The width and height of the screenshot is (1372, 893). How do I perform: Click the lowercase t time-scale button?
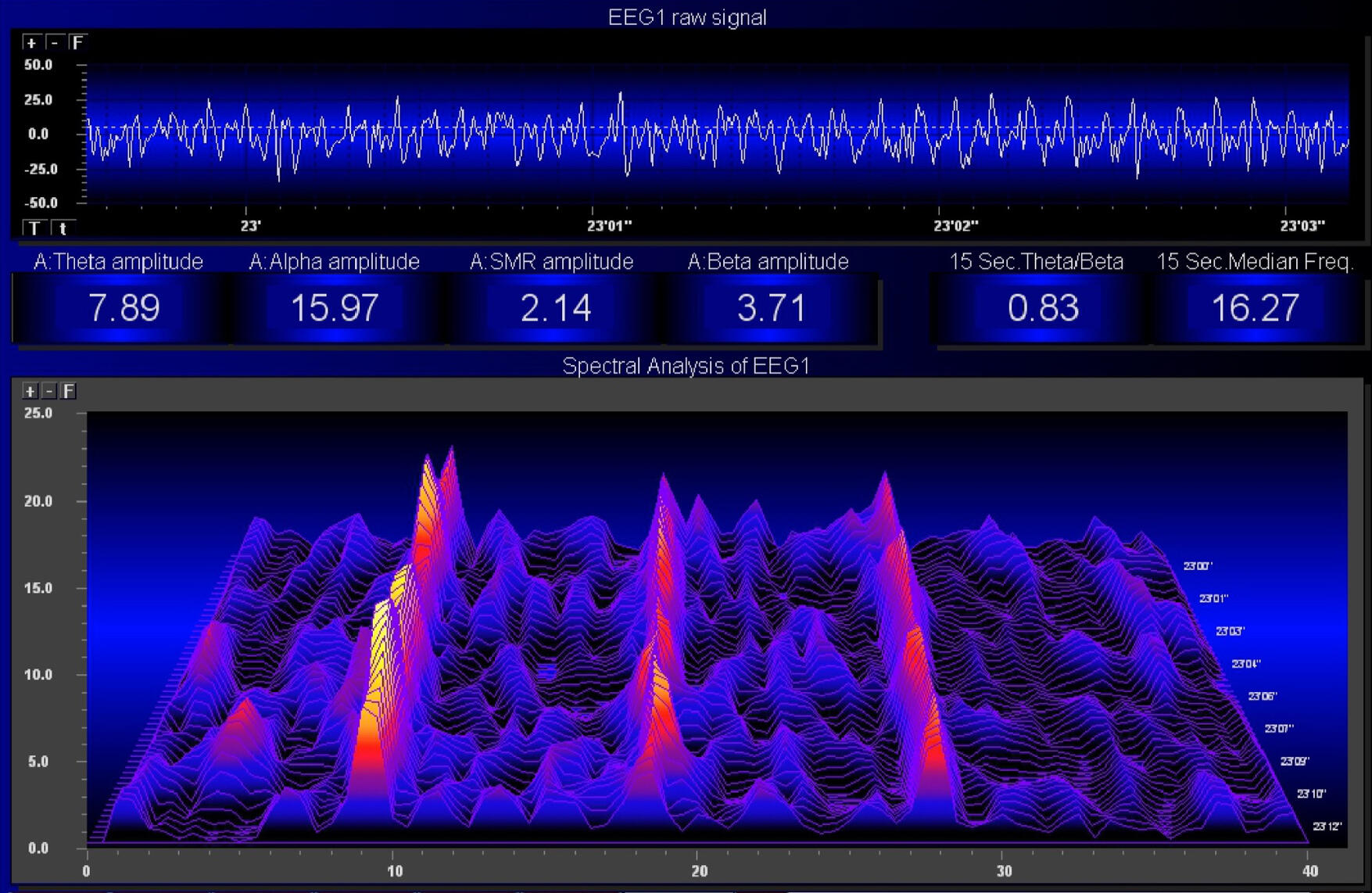click(x=63, y=228)
